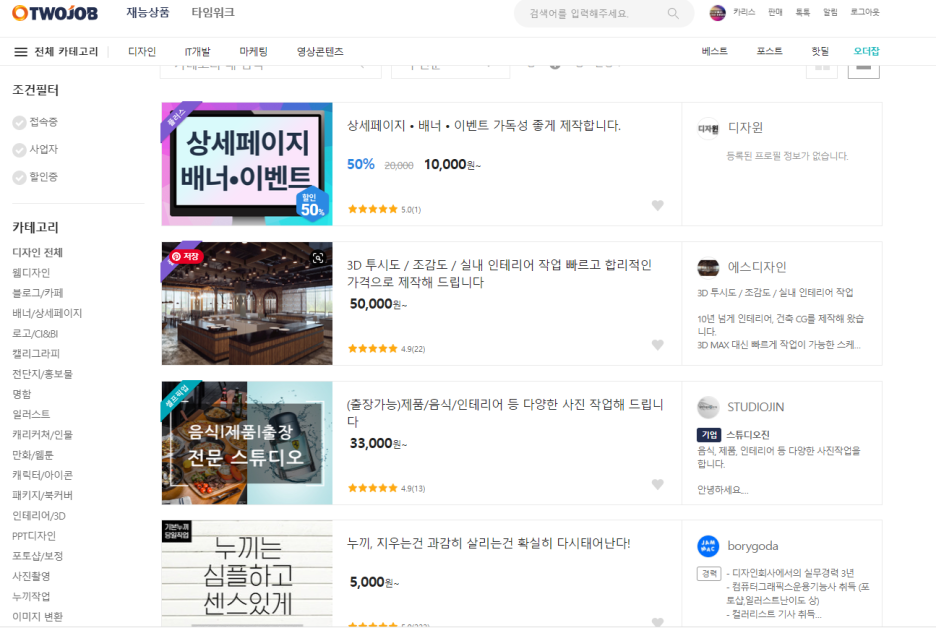Select 배너/상세페이지 category
The height and width of the screenshot is (628, 936).
coord(47,313)
